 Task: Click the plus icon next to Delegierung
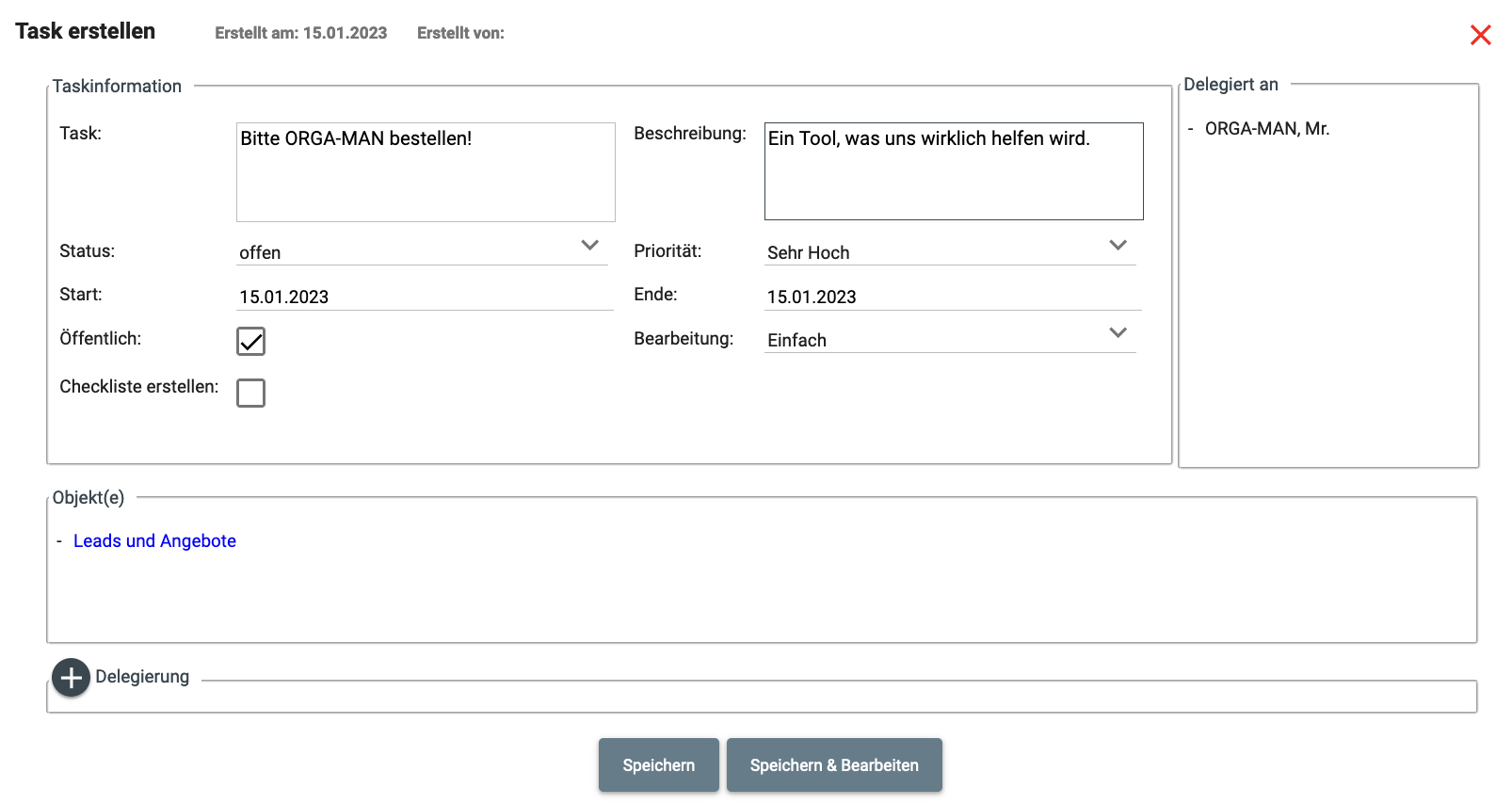coord(71,678)
